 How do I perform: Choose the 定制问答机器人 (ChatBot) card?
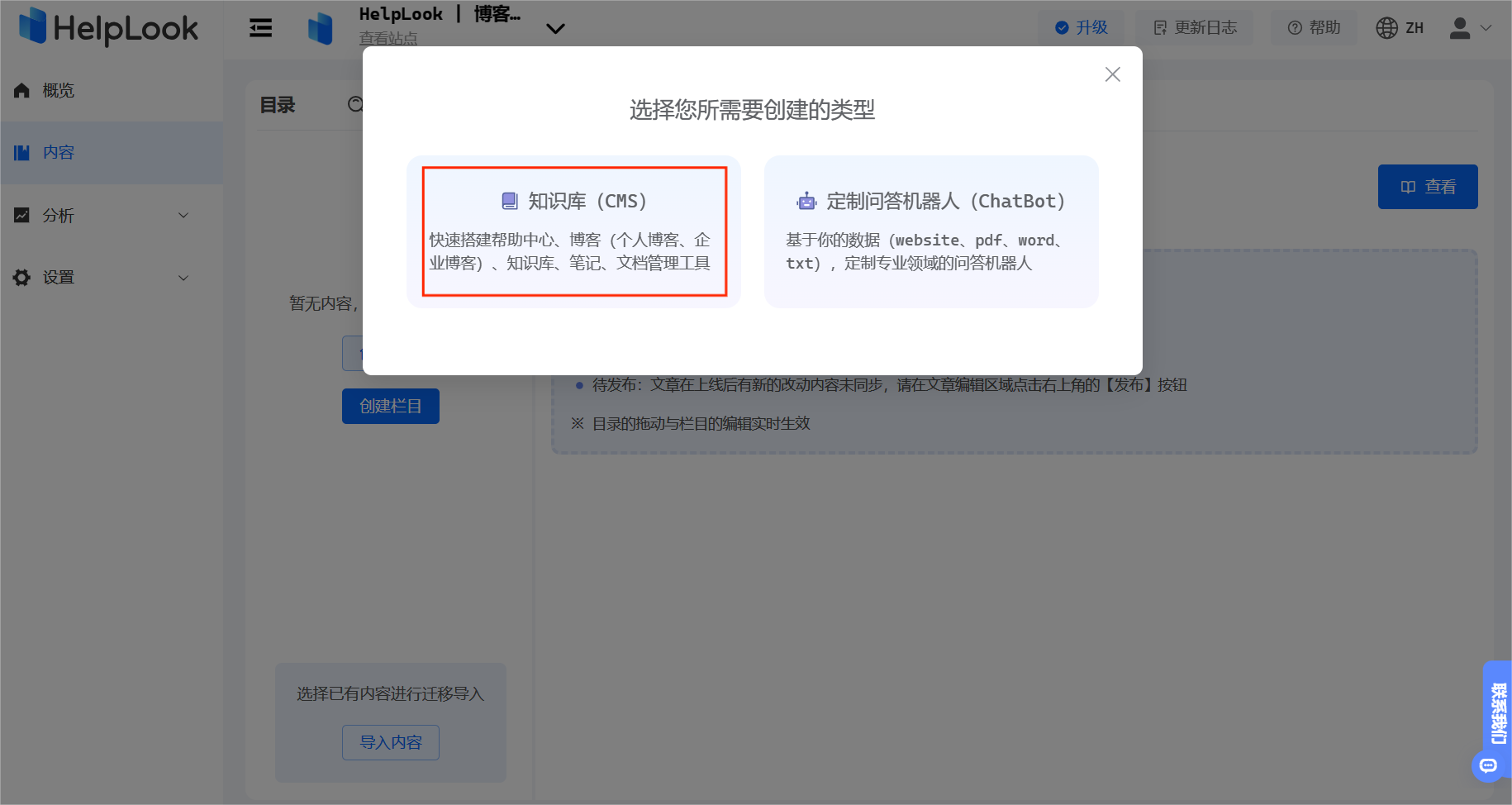pyautogui.click(x=931, y=231)
